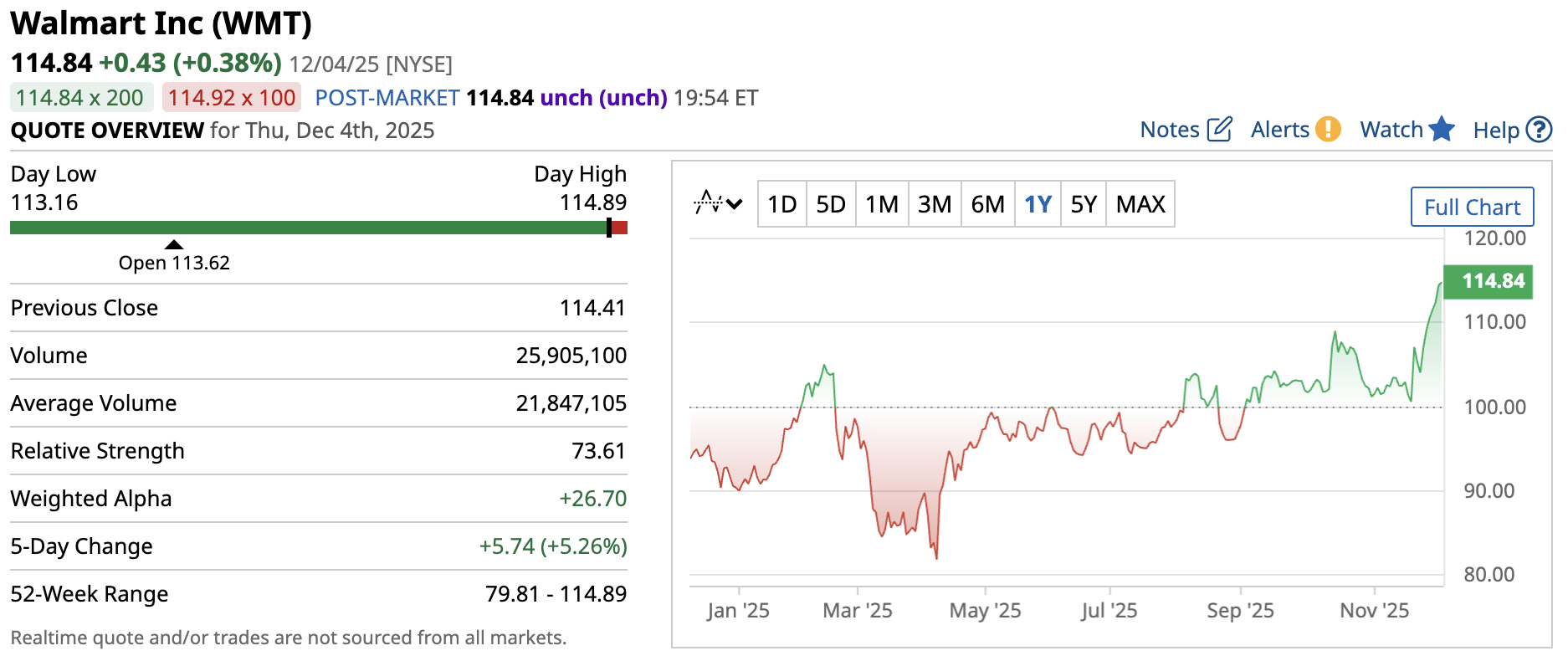1568x661 pixels.
Task: Click the green bid 114.84 x 200 box
Action: pyautogui.click(x=80, y=98)
